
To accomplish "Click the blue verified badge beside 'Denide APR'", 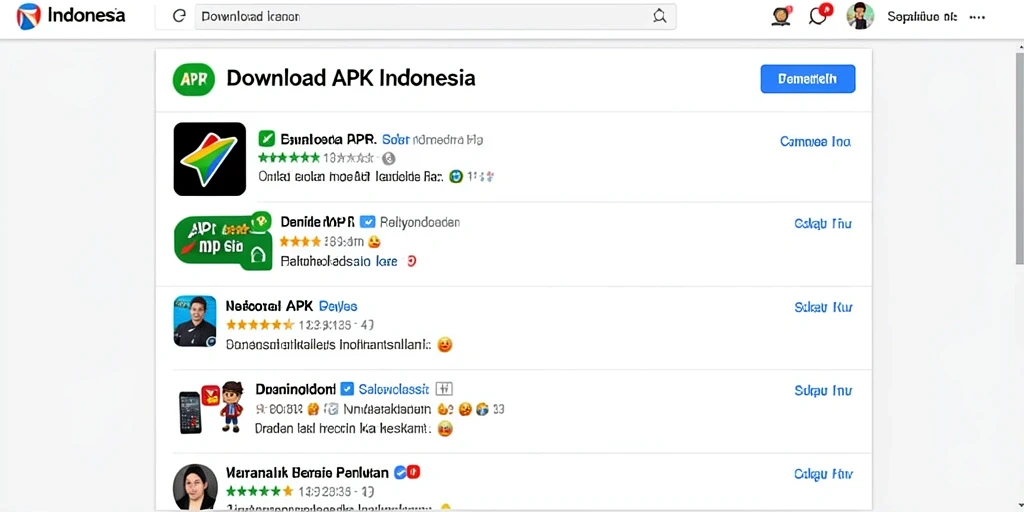I will pyautogui.click(x=368, y=222).
